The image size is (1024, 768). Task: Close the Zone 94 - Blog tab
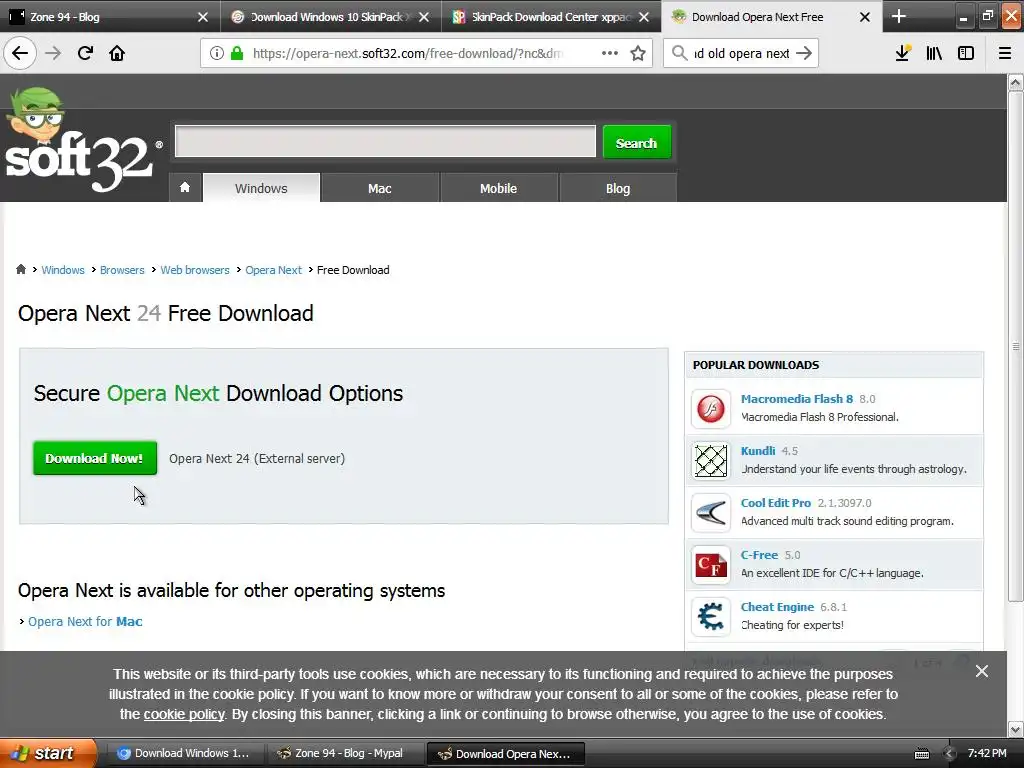(x=202, y=17)
